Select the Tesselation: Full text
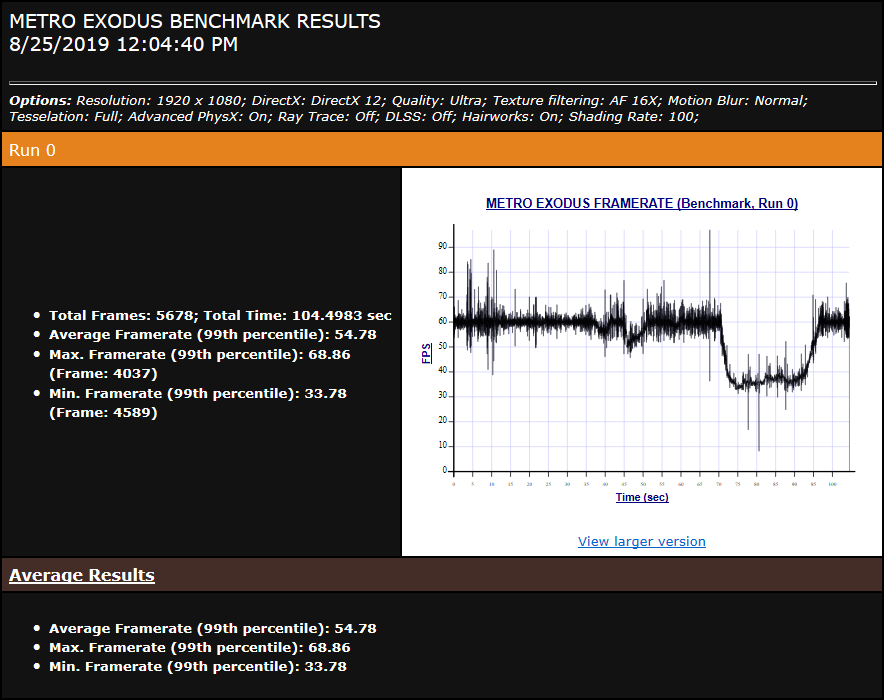 [x=65, y=117]
